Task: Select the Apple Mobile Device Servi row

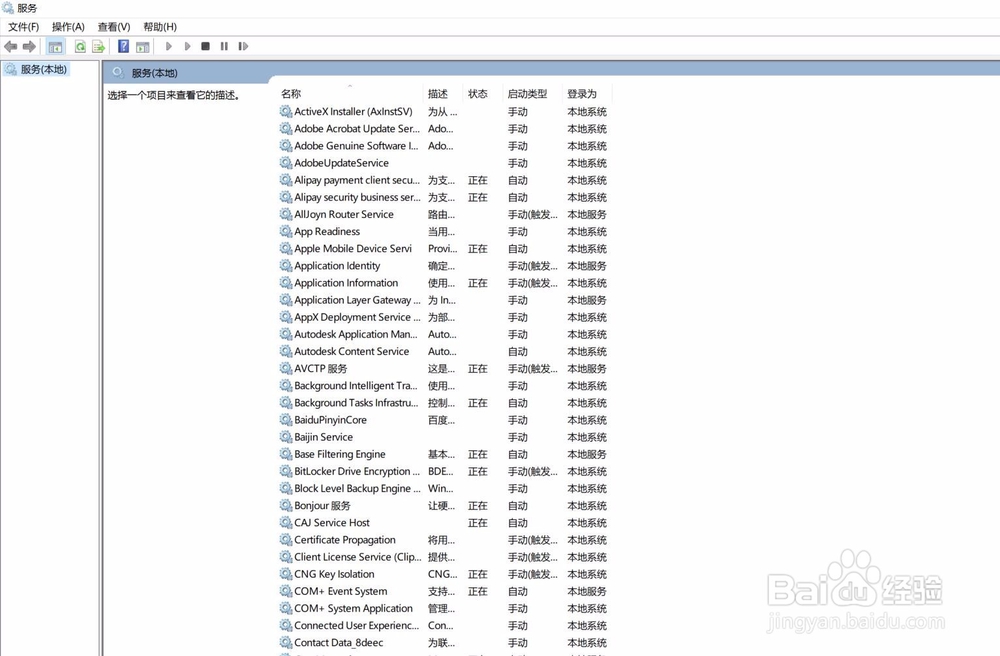Action: (445, 249)
